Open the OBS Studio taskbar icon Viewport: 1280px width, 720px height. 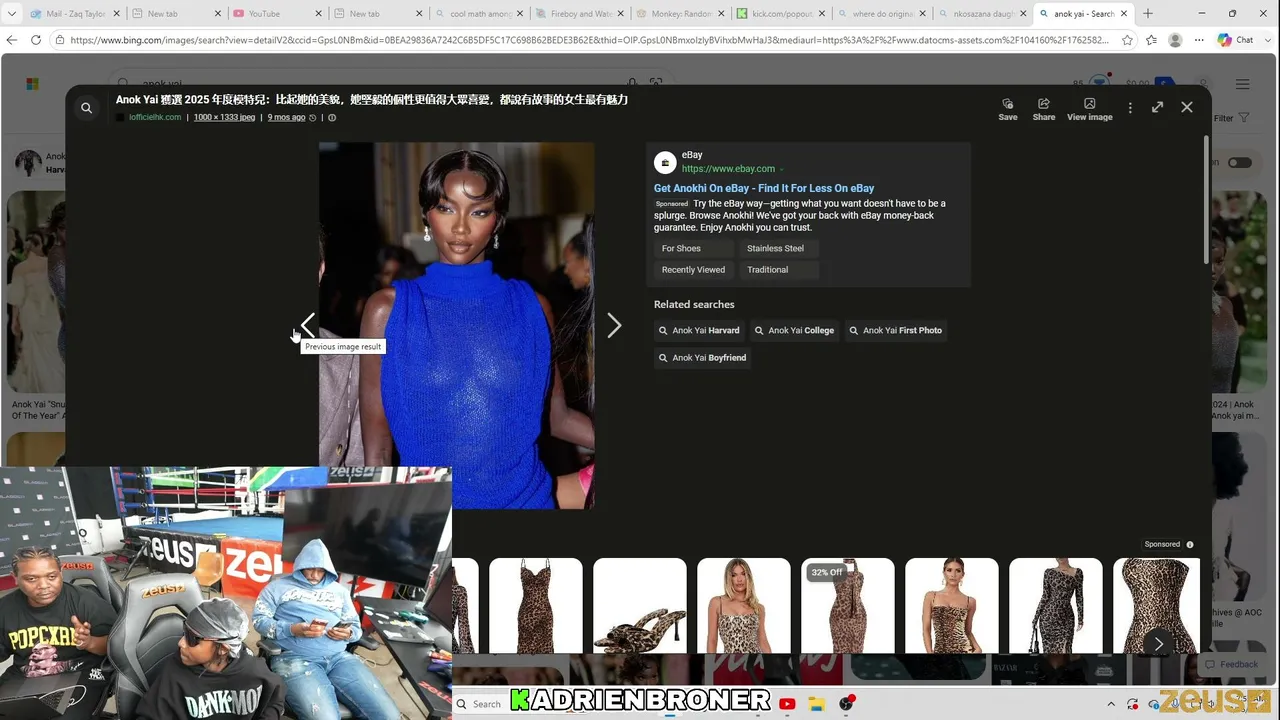pos(847,704)
